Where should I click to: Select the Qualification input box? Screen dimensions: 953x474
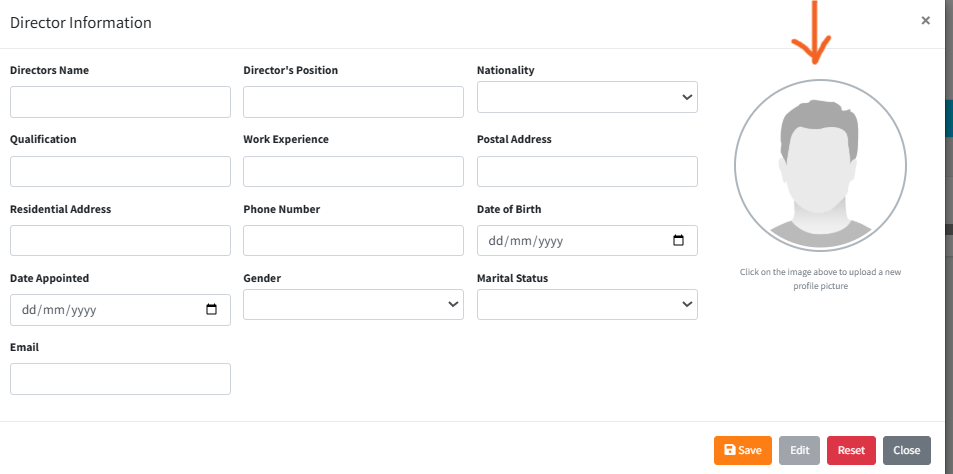(120, 171)
